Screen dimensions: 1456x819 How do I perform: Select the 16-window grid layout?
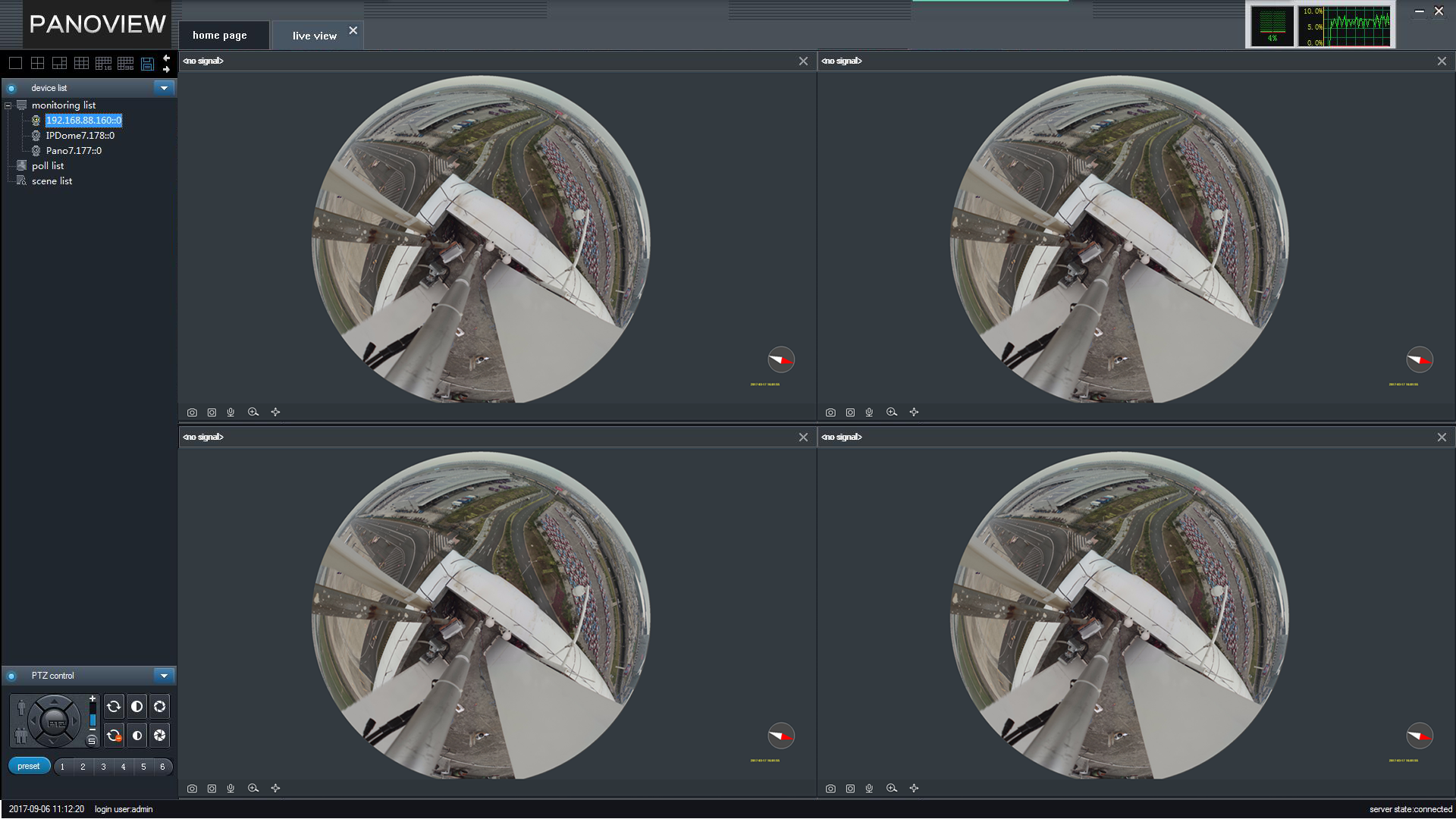click(x=103, y=64)
